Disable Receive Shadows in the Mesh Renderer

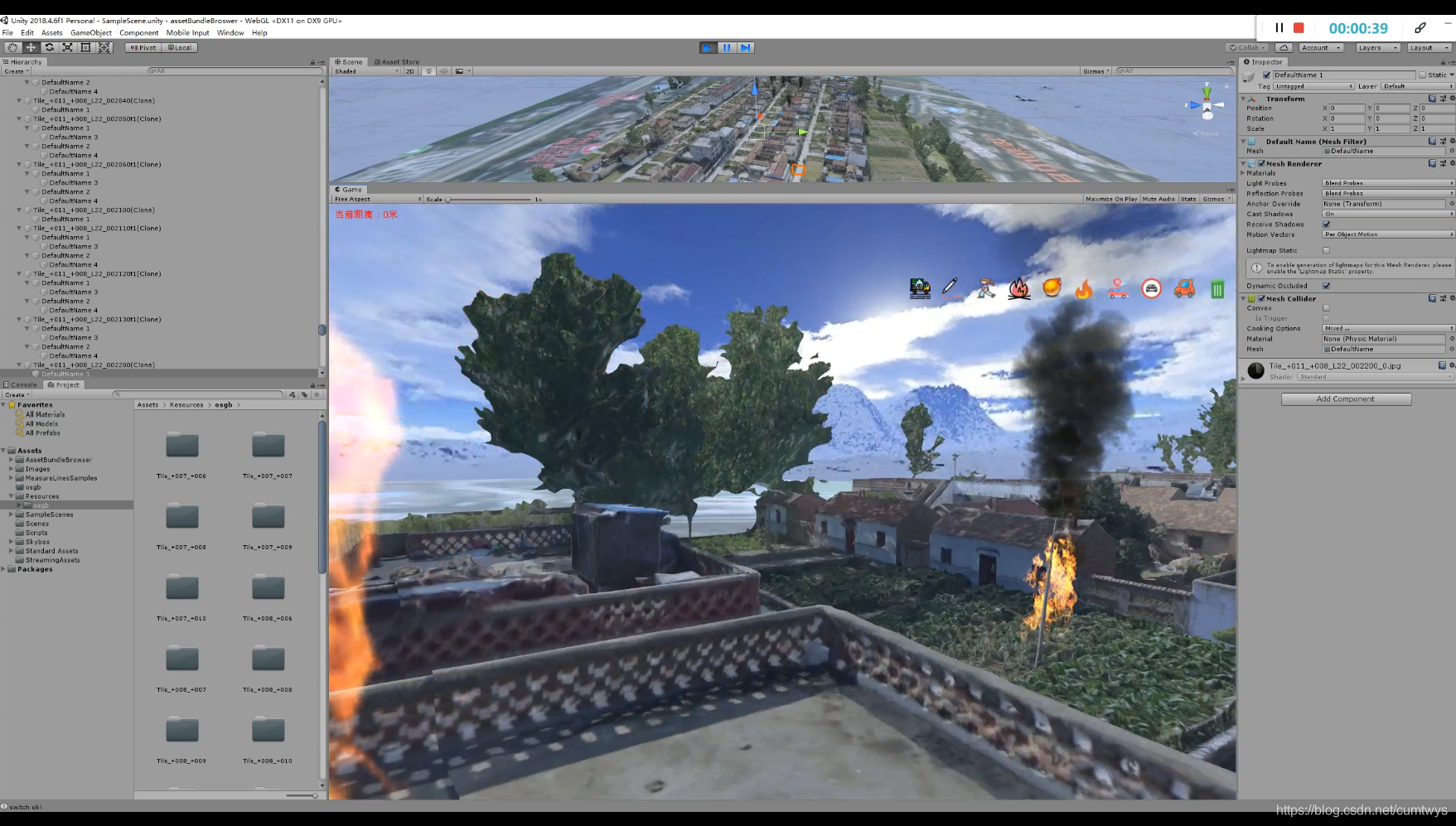click(x=1327, y=224)
